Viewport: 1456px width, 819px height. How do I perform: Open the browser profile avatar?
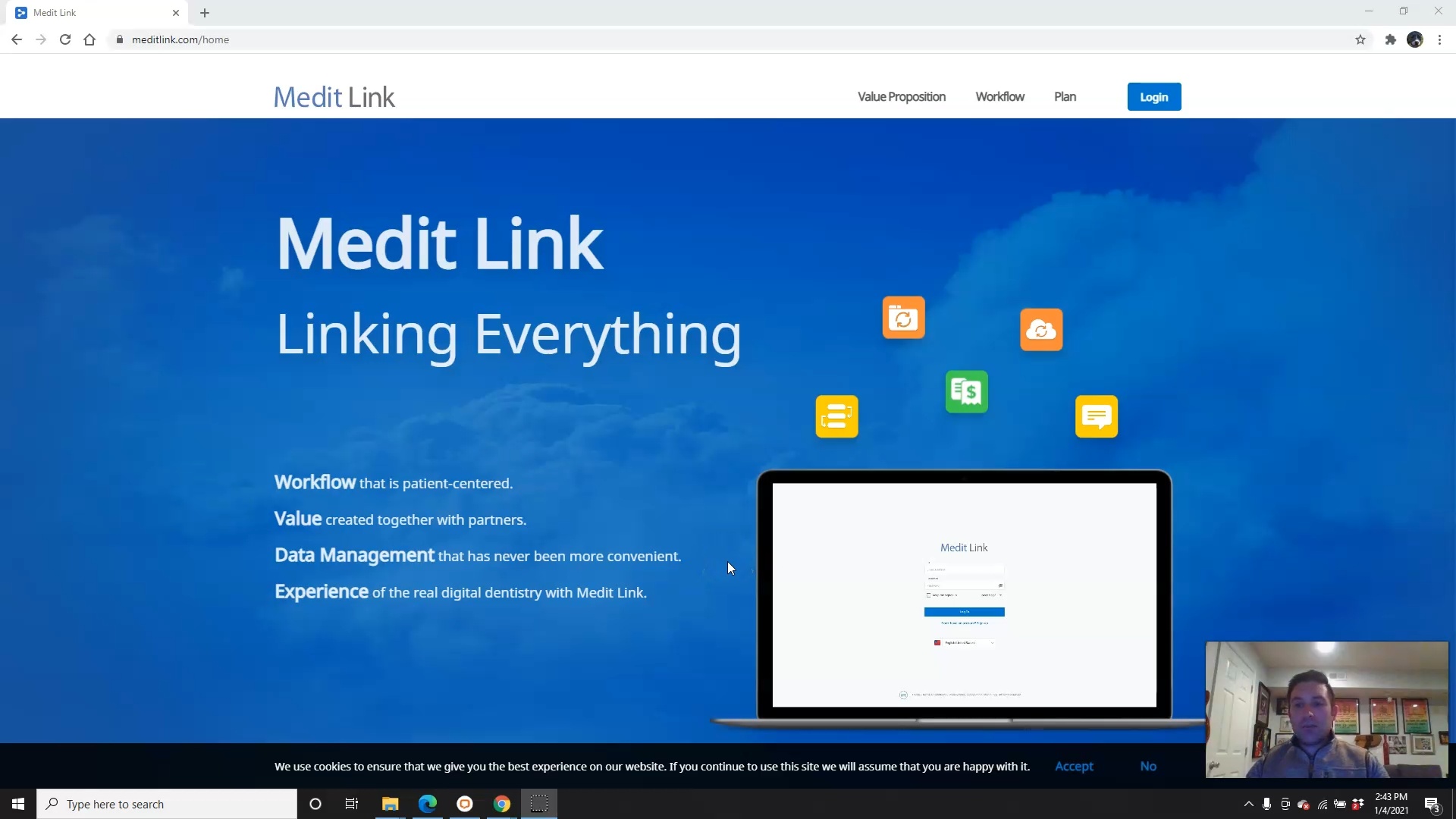(x=1415, y=39)
